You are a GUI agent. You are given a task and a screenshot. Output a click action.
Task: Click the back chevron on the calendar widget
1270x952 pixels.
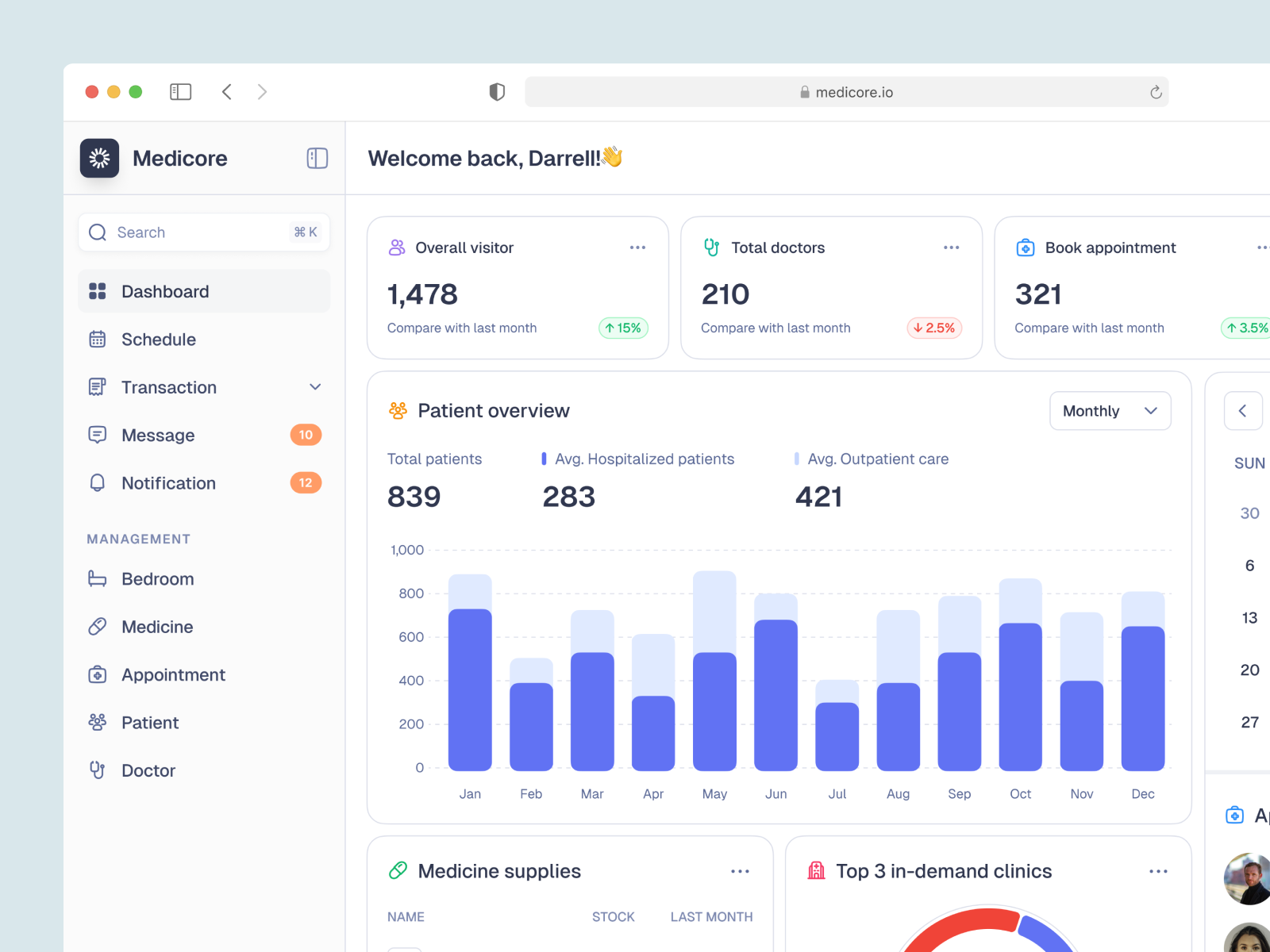(x=1243, y=411)
